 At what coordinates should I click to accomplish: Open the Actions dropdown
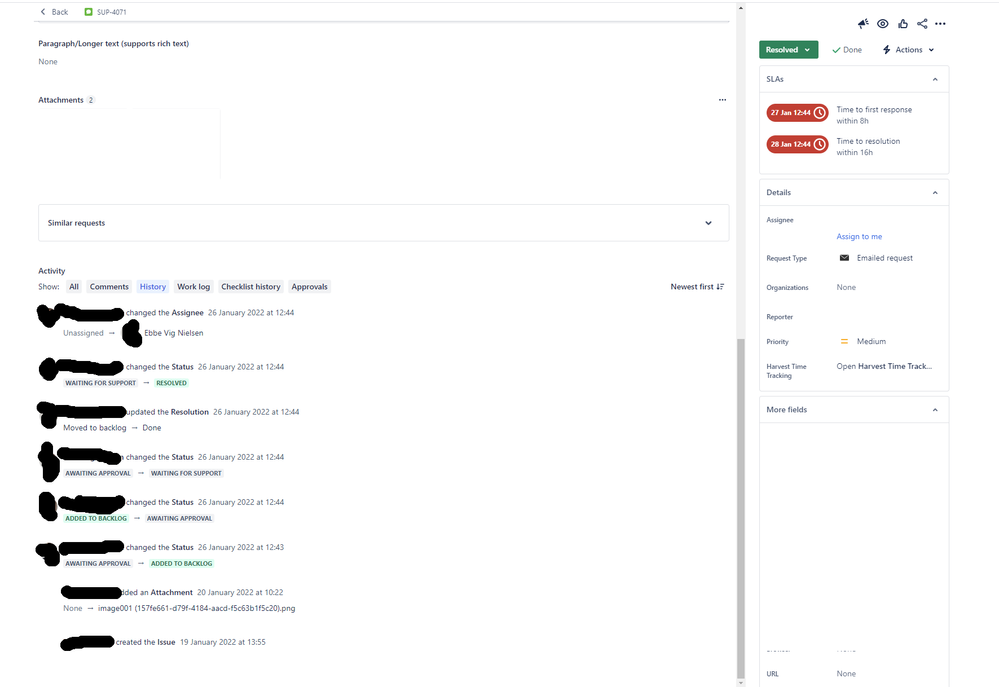[x=906, y=49]
